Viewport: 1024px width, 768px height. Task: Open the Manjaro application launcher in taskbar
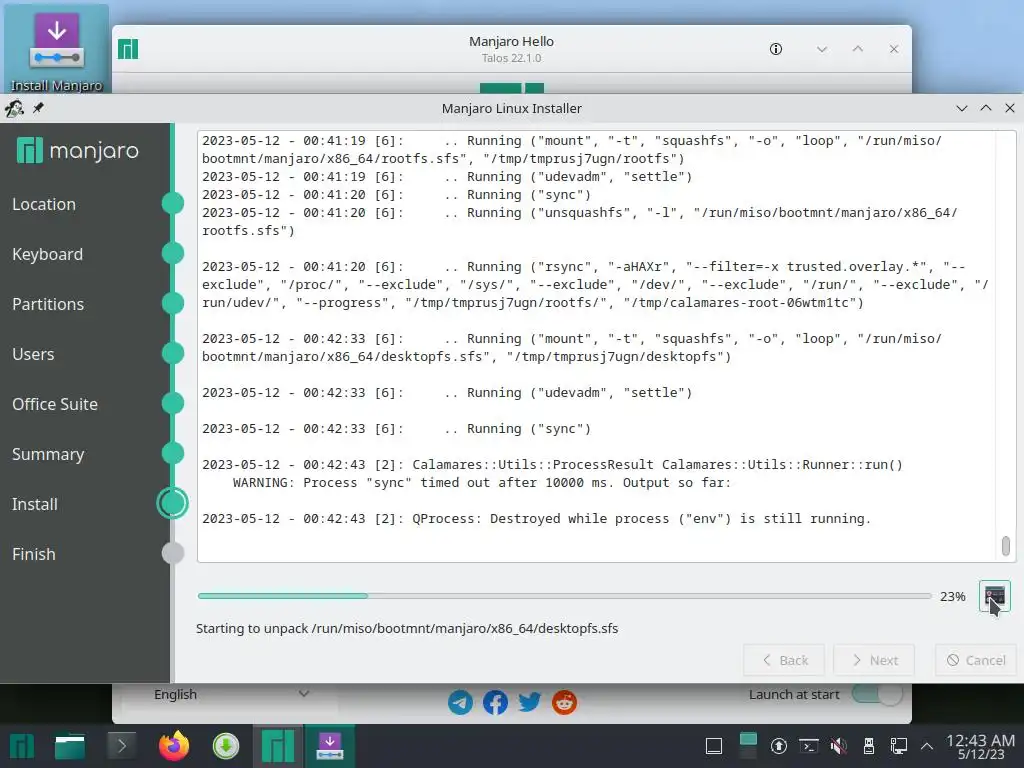click(22, 746)
